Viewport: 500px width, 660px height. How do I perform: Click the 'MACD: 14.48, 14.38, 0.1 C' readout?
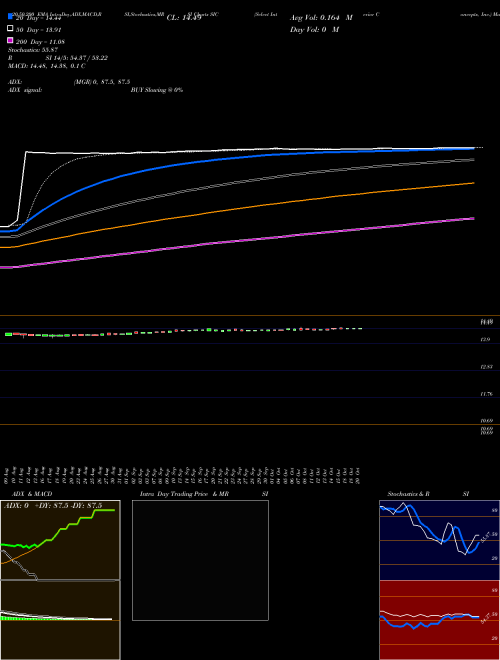pos(47,66)
